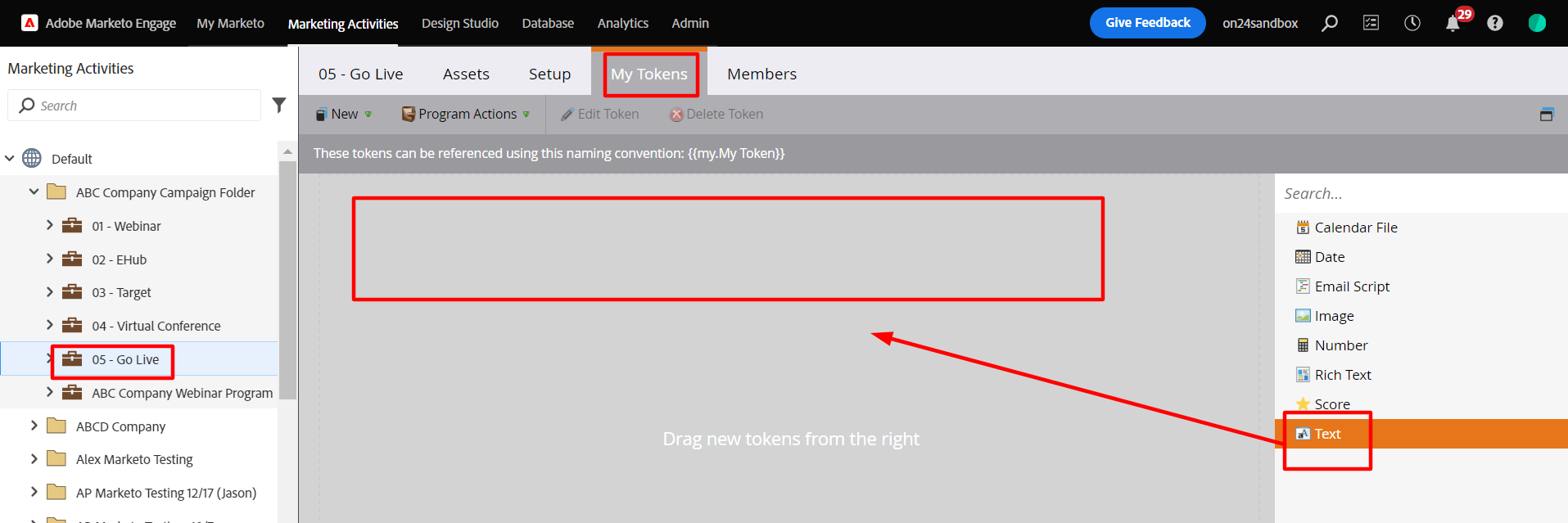Viewport: 1568px width, 523px height.
Task: Expand the 03 - Target program
Action: (x=49, y=291)
